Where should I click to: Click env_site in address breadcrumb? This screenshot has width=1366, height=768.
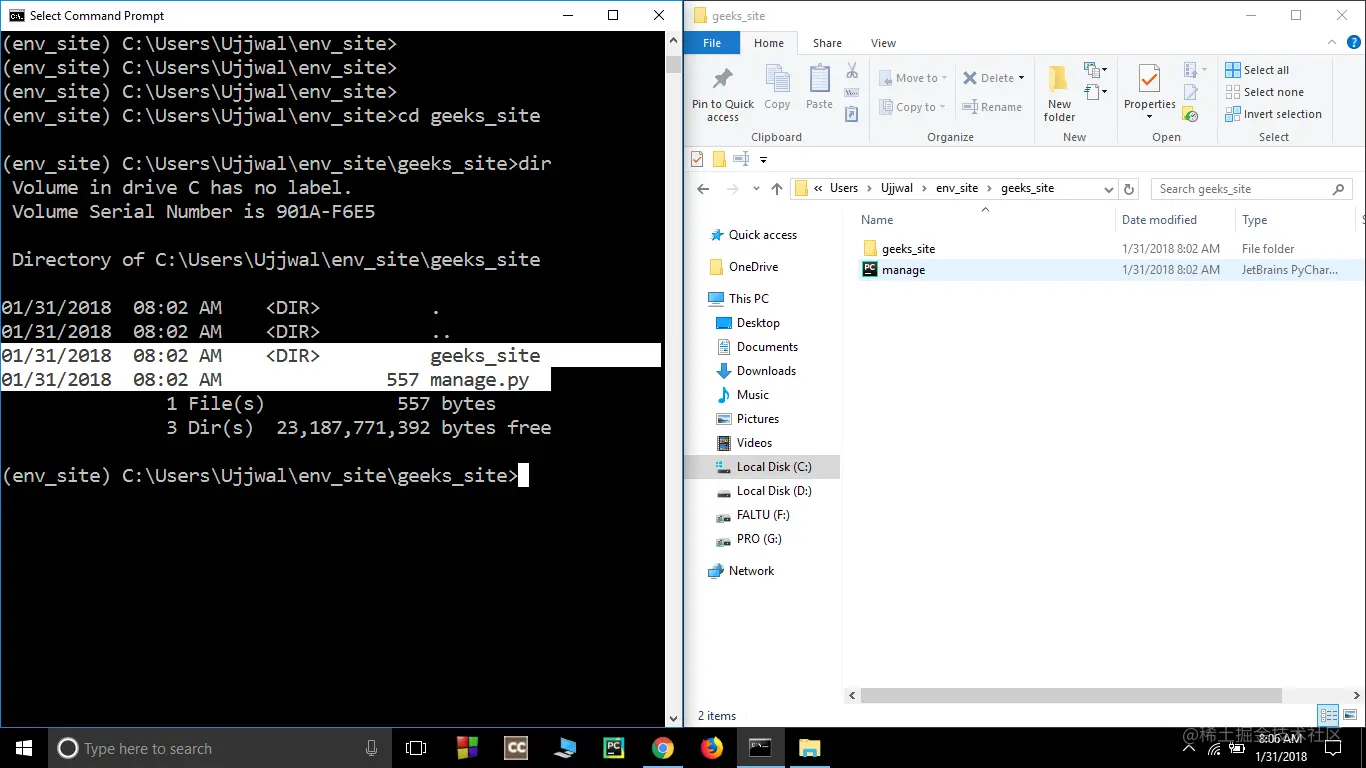957,188
